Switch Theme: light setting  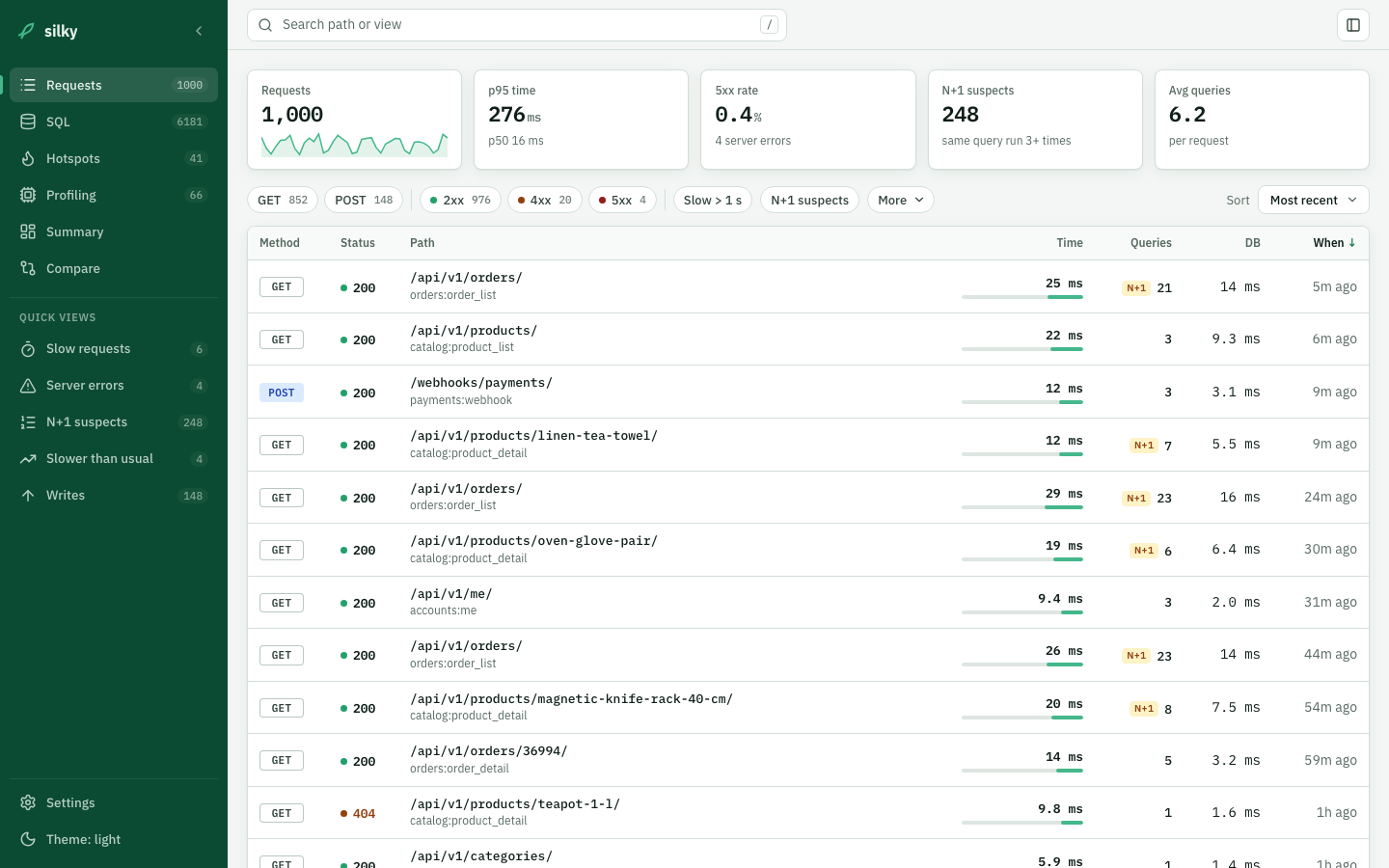114,839
